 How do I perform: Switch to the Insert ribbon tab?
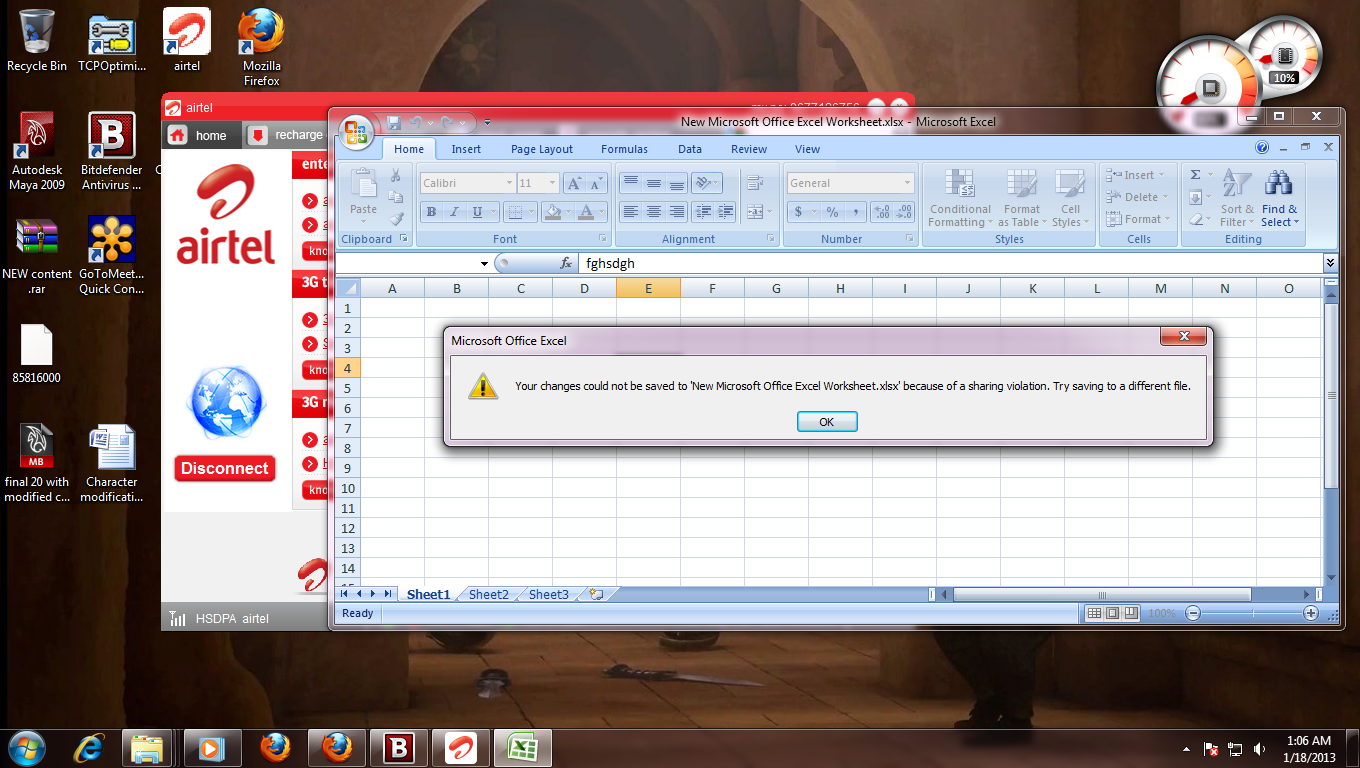[x=466, y=149]
